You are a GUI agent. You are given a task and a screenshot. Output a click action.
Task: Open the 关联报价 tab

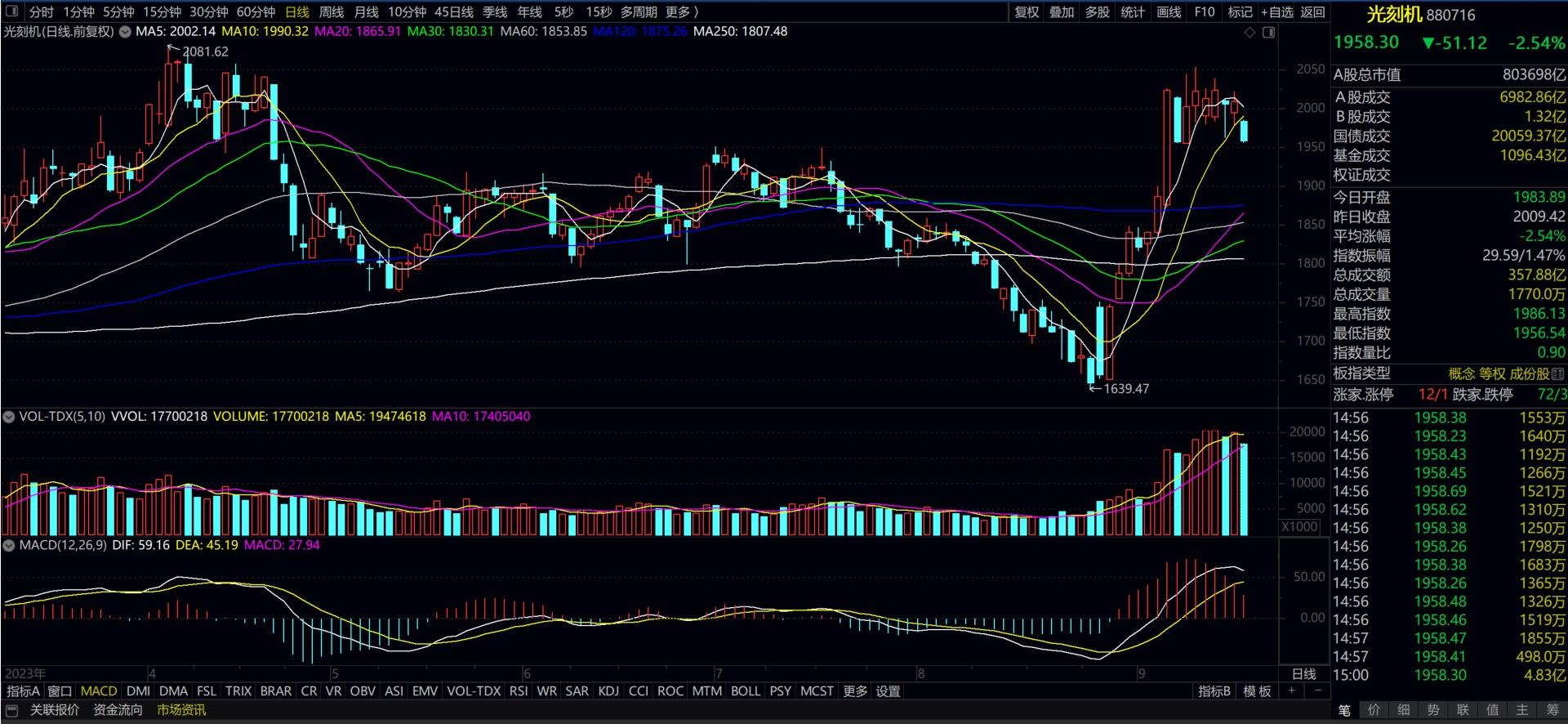point(55,710)
